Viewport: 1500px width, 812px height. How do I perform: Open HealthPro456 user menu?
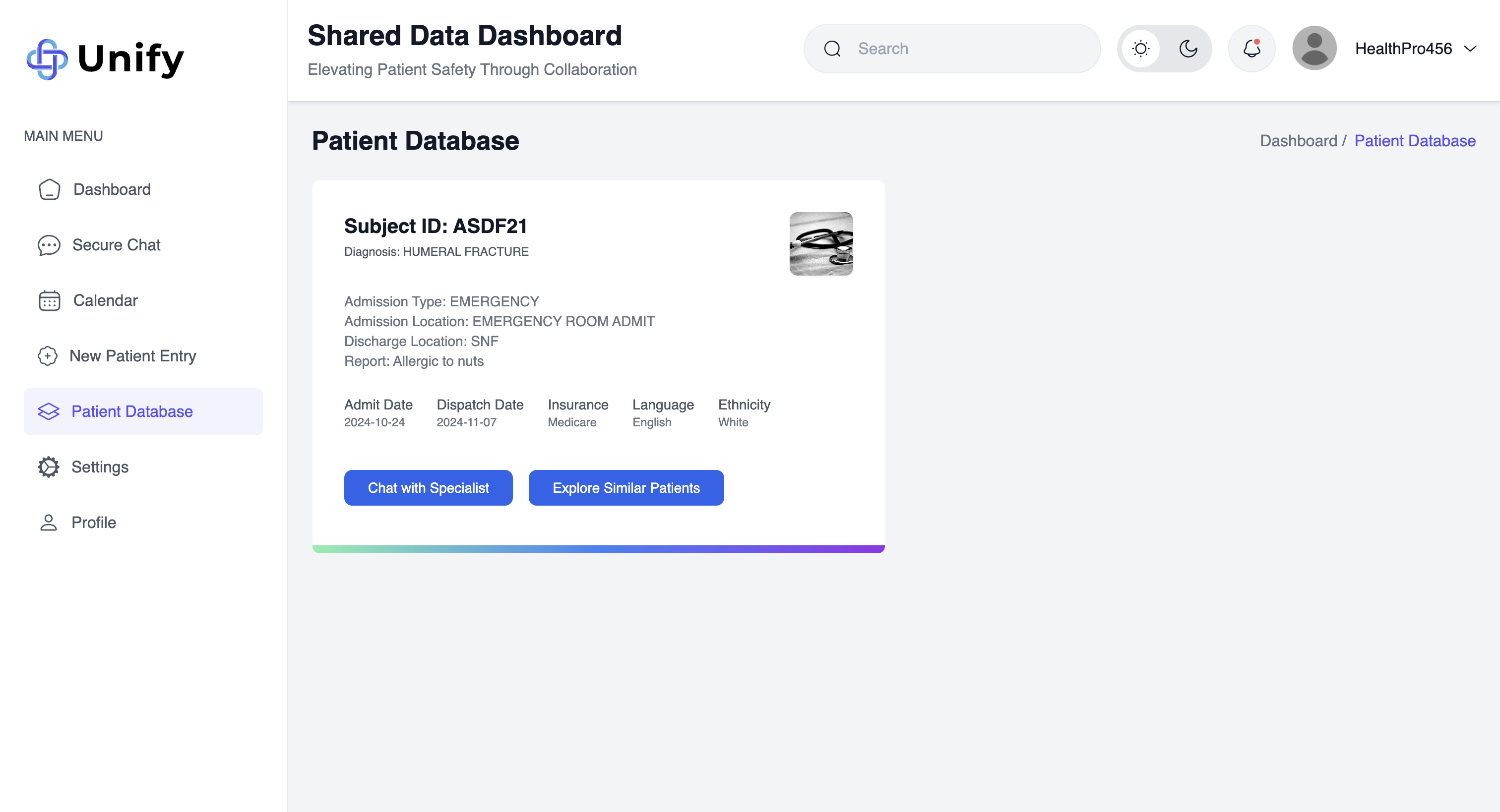coord(1403,49)
